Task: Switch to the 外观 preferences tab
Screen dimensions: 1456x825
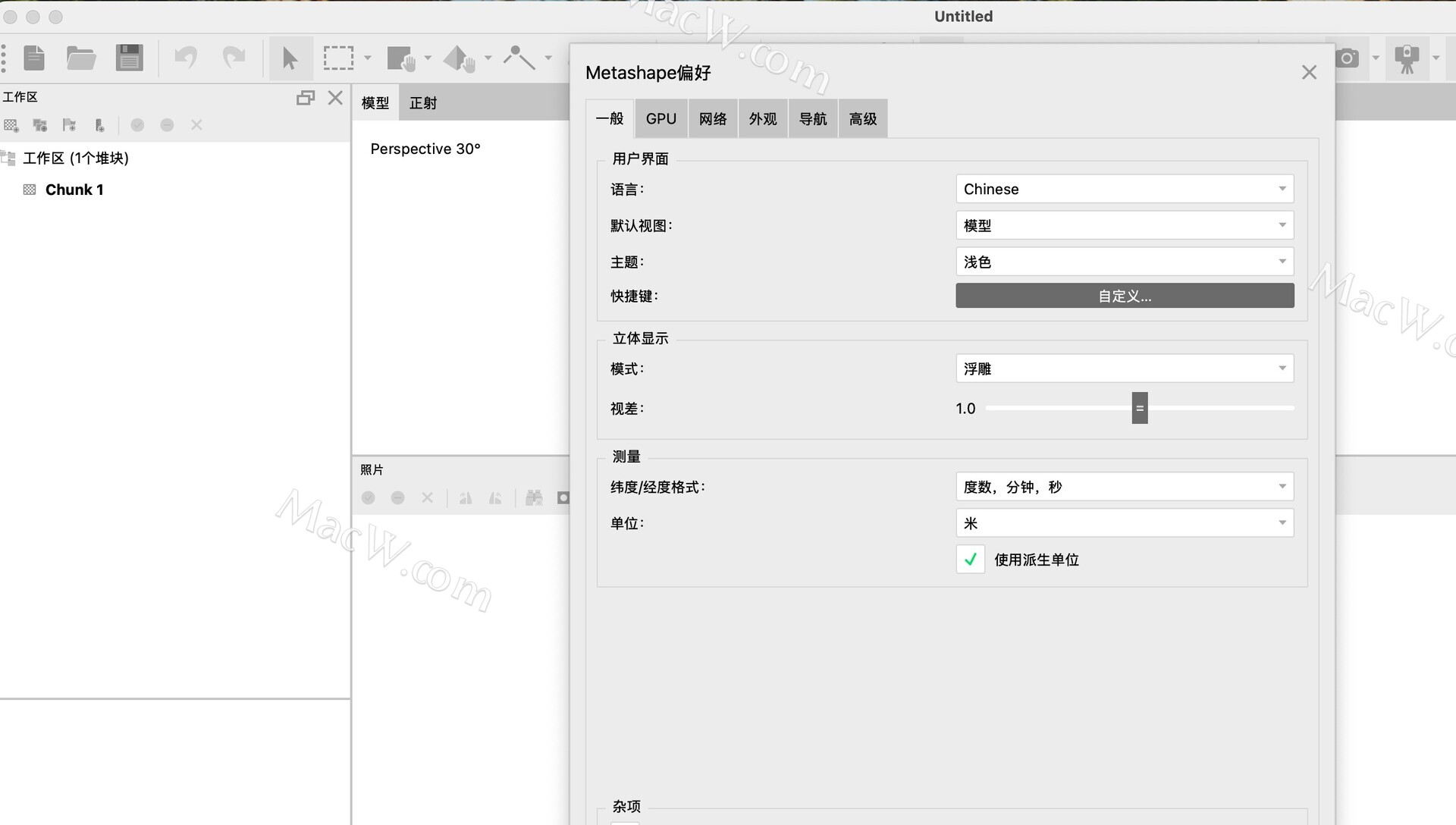Action: point(763,119)
